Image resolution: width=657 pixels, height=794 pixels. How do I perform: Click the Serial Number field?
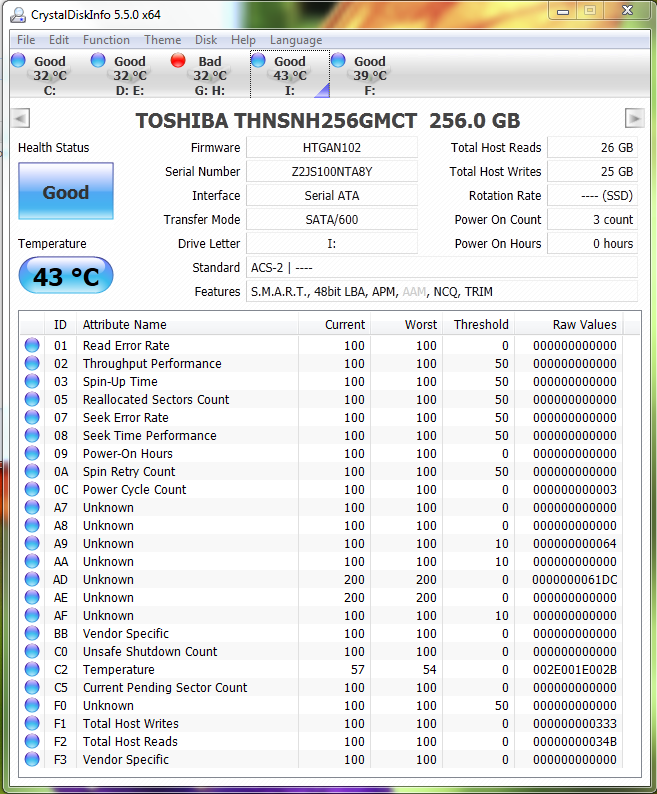pos(330,172)
